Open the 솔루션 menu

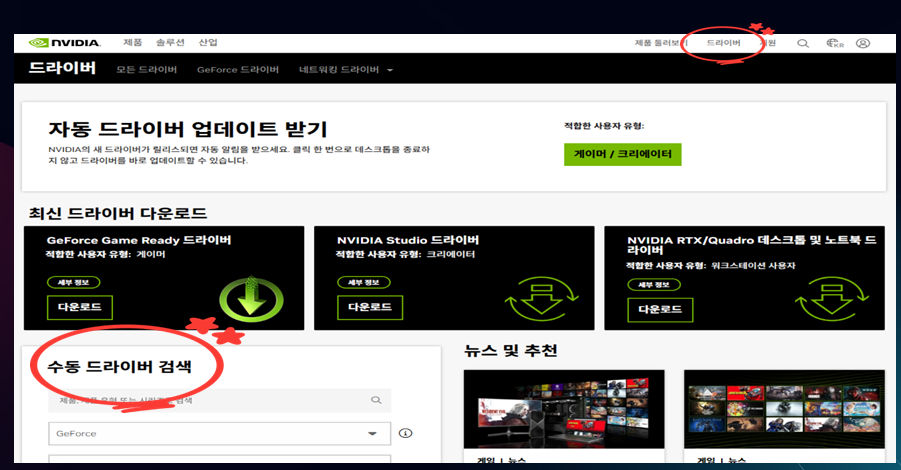170,43
